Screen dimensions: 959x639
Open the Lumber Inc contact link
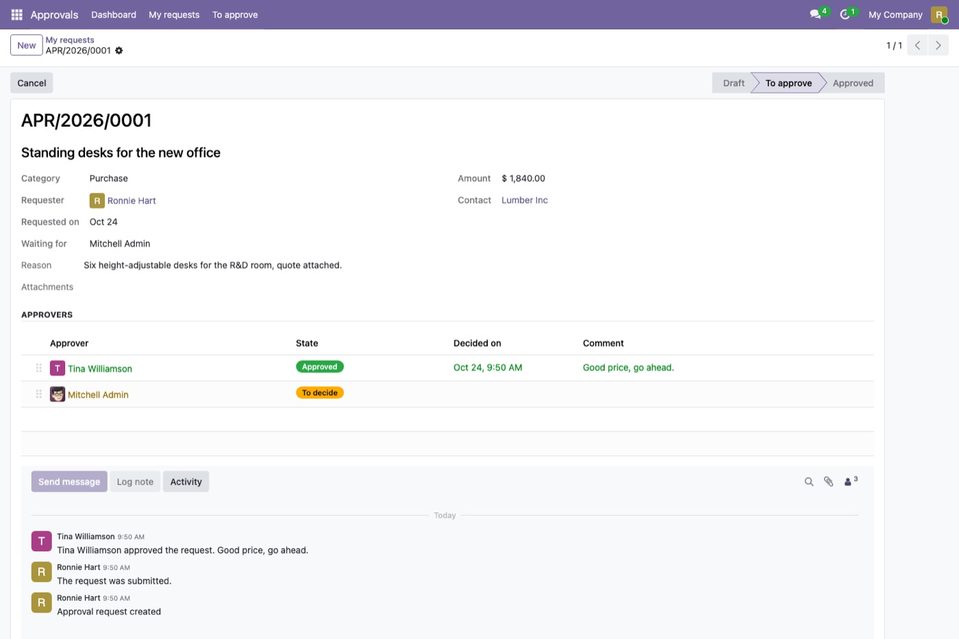(524, 200)
